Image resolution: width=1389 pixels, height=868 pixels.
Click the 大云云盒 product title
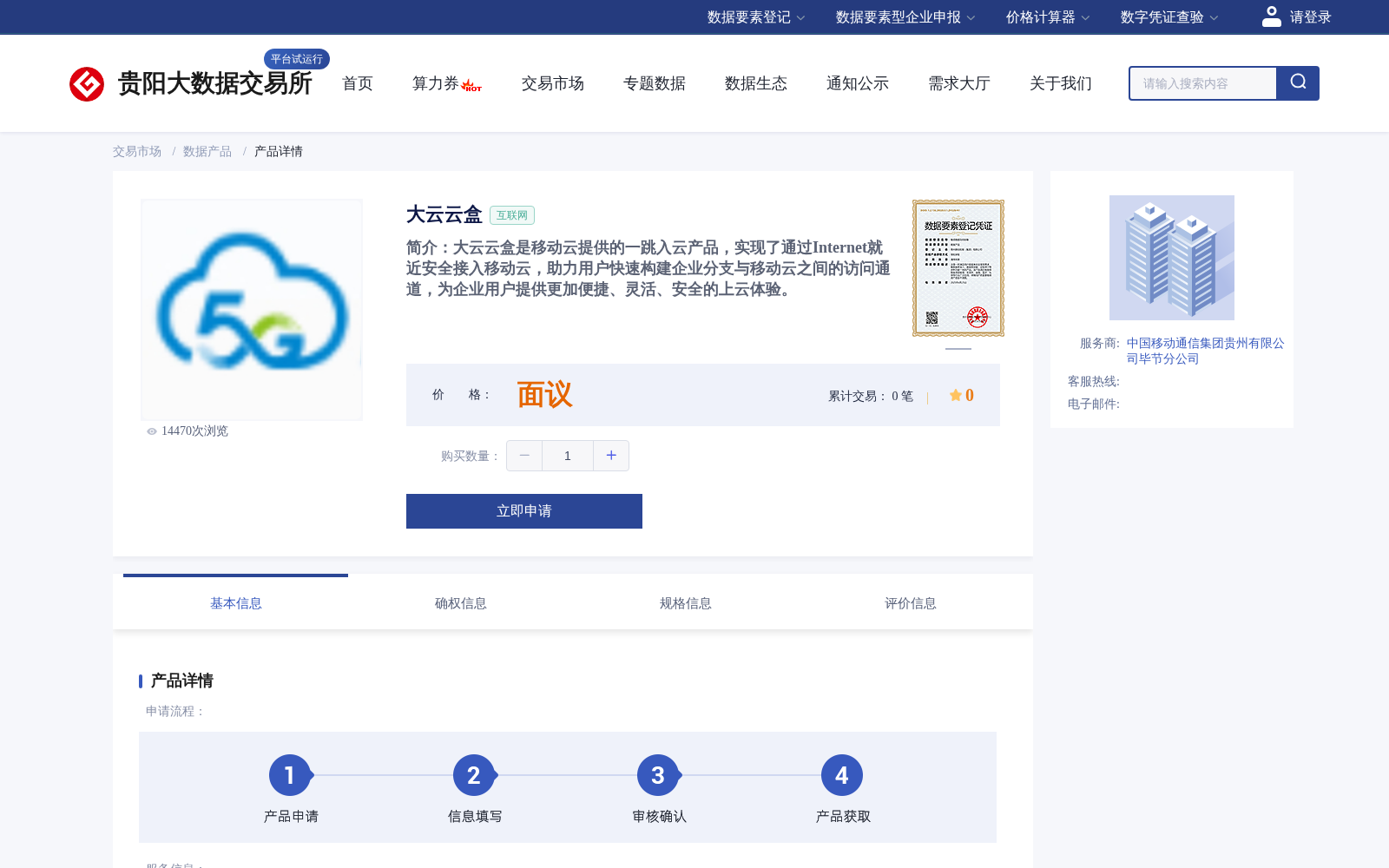tap(444, 214)
